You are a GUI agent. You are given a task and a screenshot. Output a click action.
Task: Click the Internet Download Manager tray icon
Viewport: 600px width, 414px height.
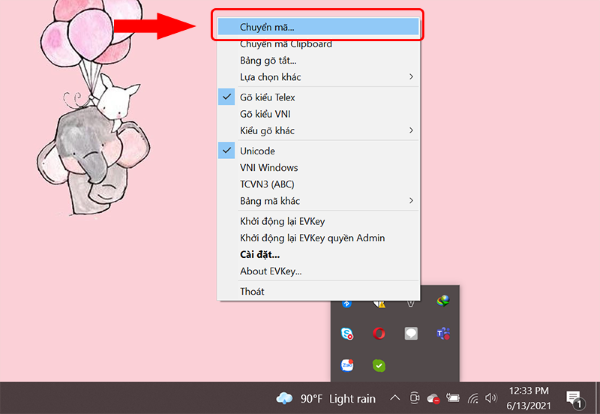[444, 300]
